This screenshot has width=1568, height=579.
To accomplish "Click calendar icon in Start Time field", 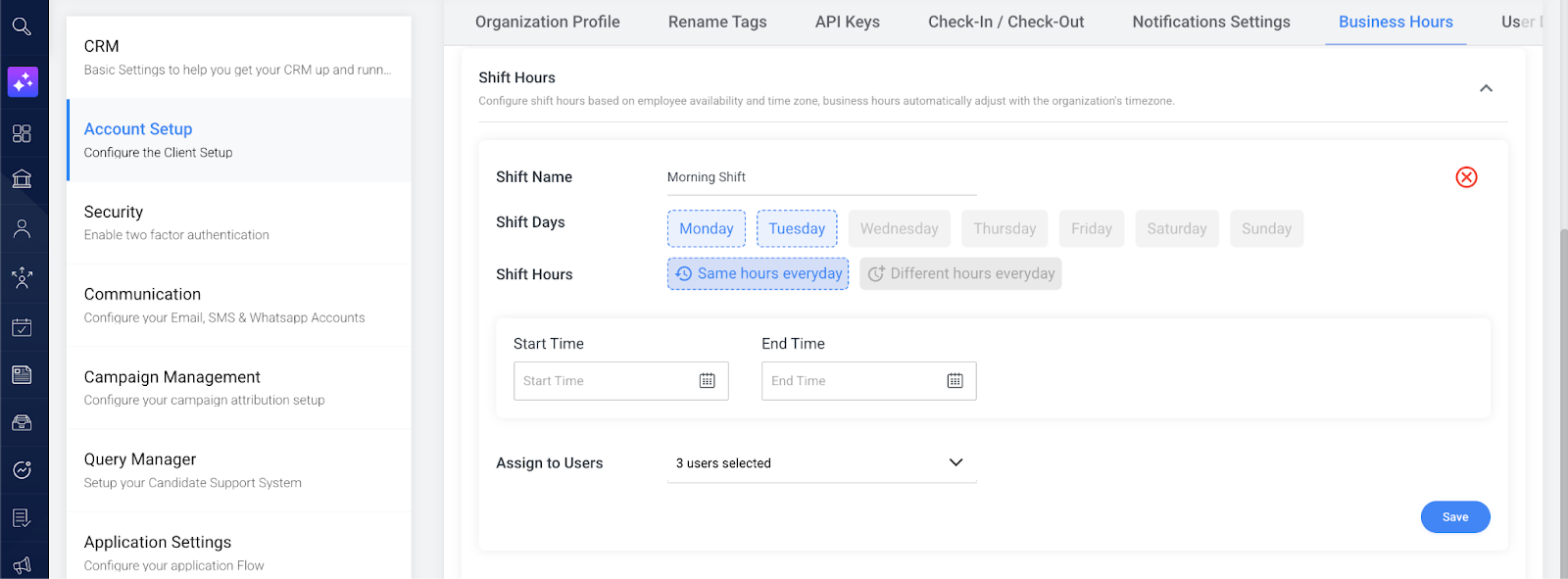I will [707, 381].
